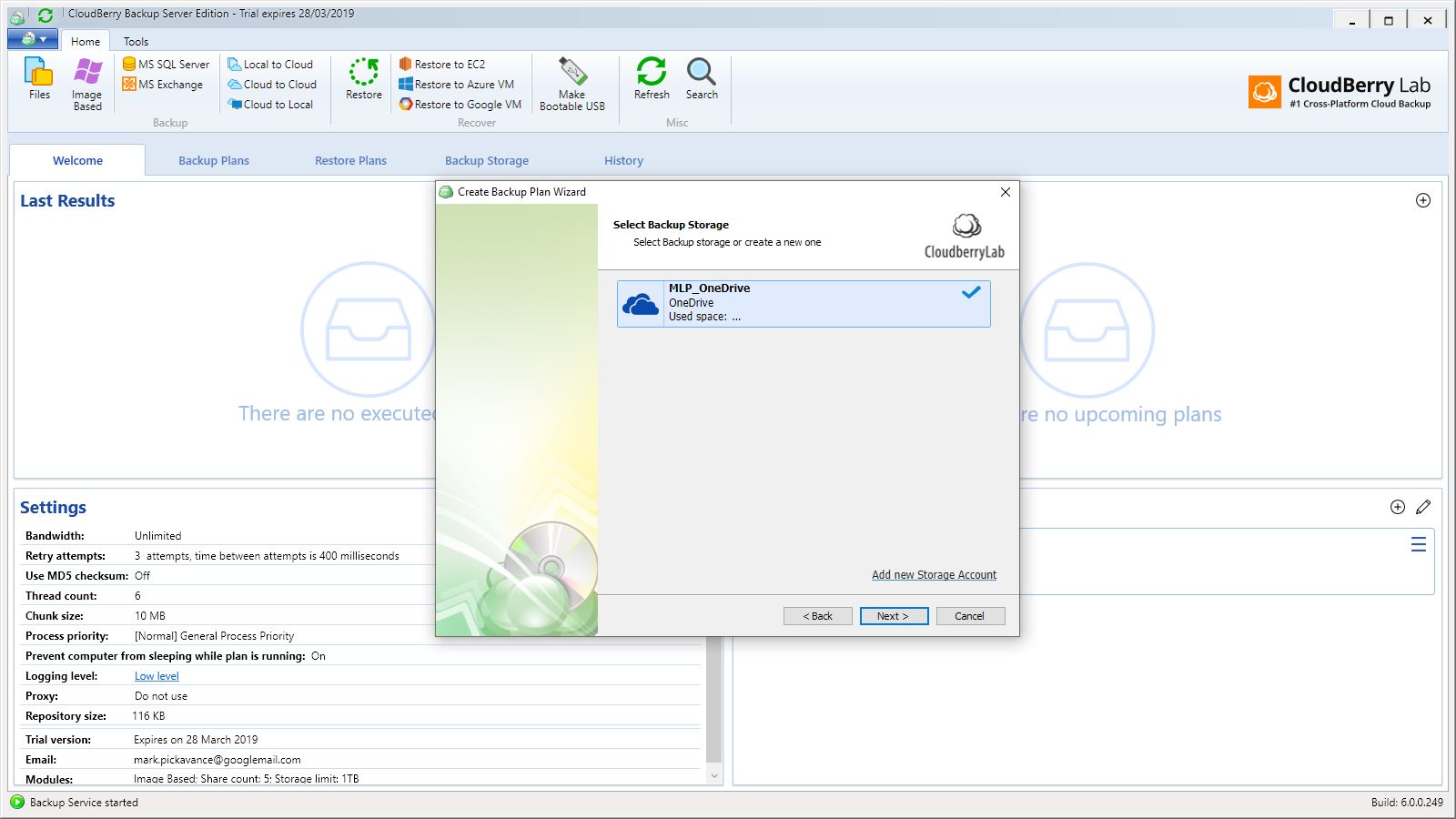Select Local to Cloud backup

click(270, 65)
